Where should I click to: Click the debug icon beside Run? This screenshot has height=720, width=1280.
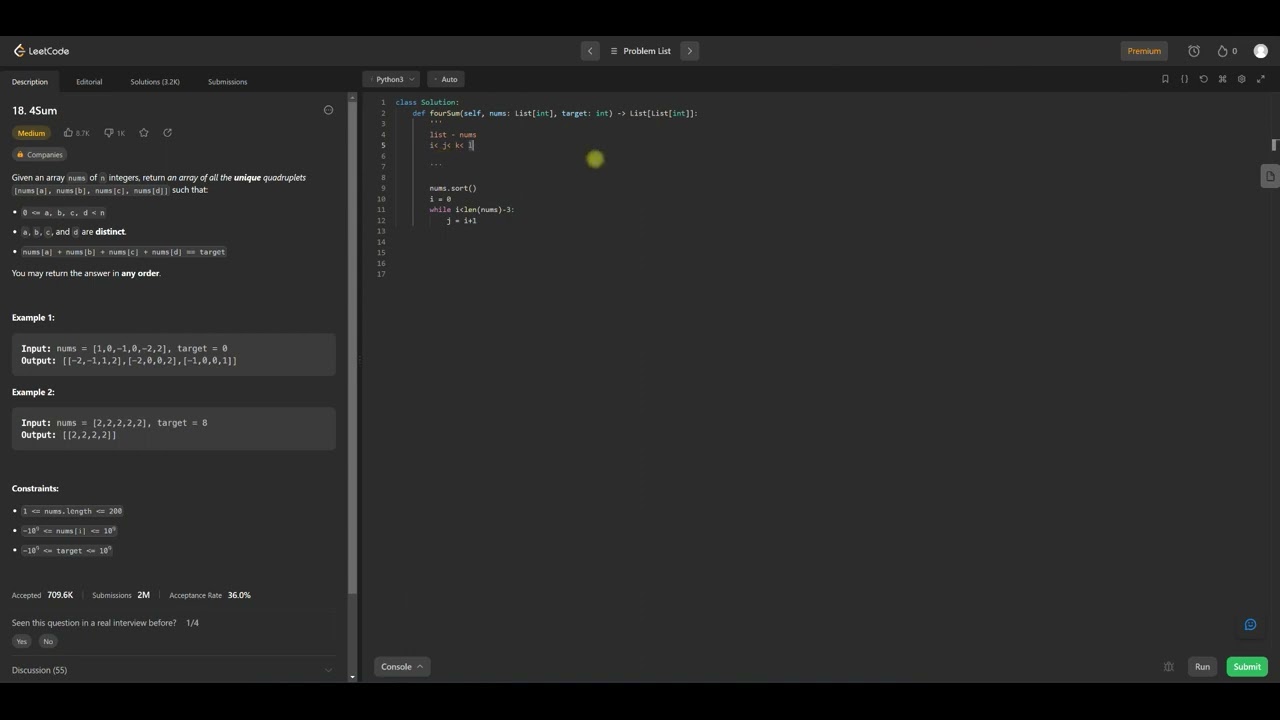pyautogui.click(x=1168, y=667)
